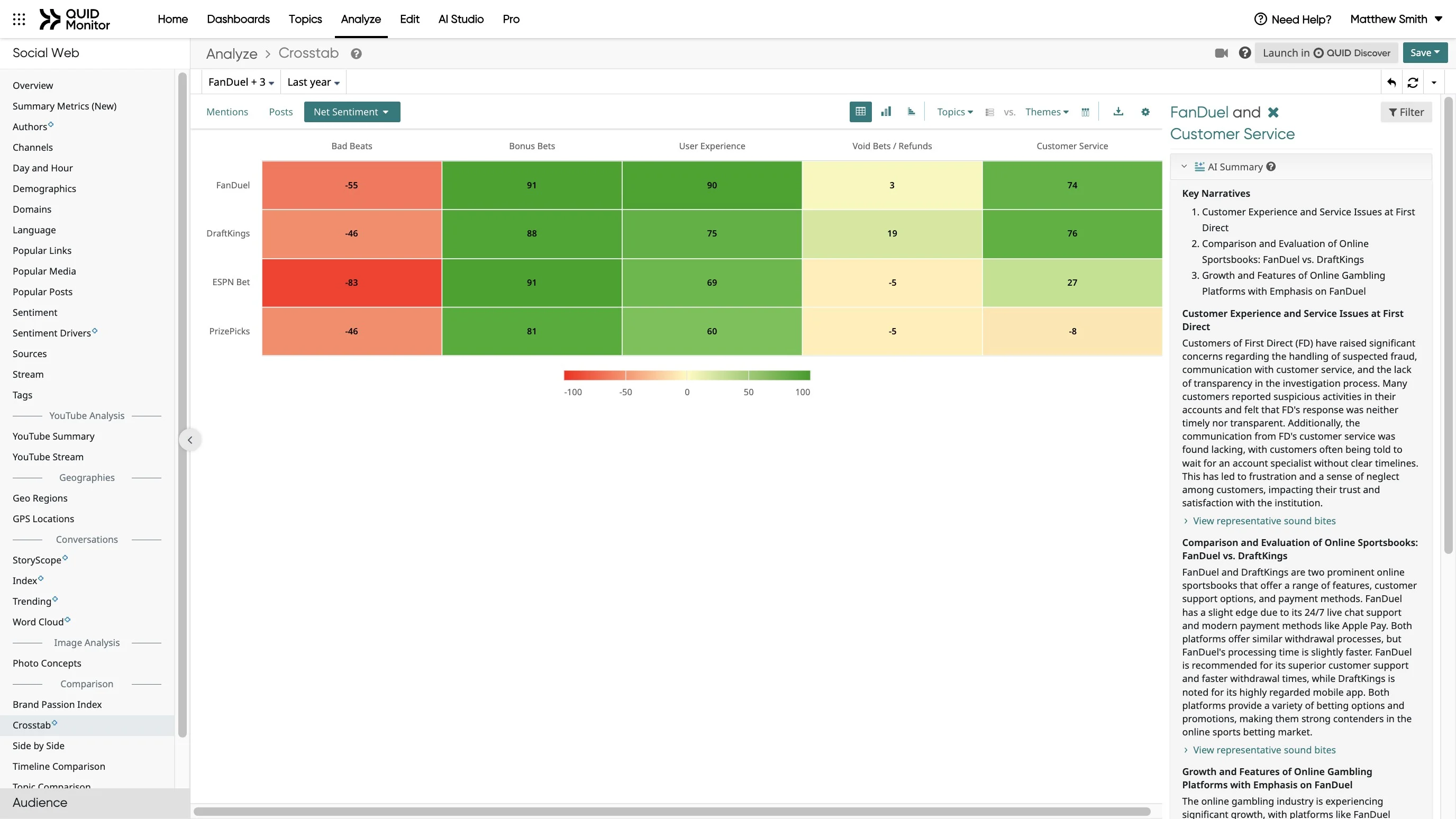This screenshot has width=1456, height=819.
Task: Open the Filter button in side panel
Action: click(x=1406, y=112)
